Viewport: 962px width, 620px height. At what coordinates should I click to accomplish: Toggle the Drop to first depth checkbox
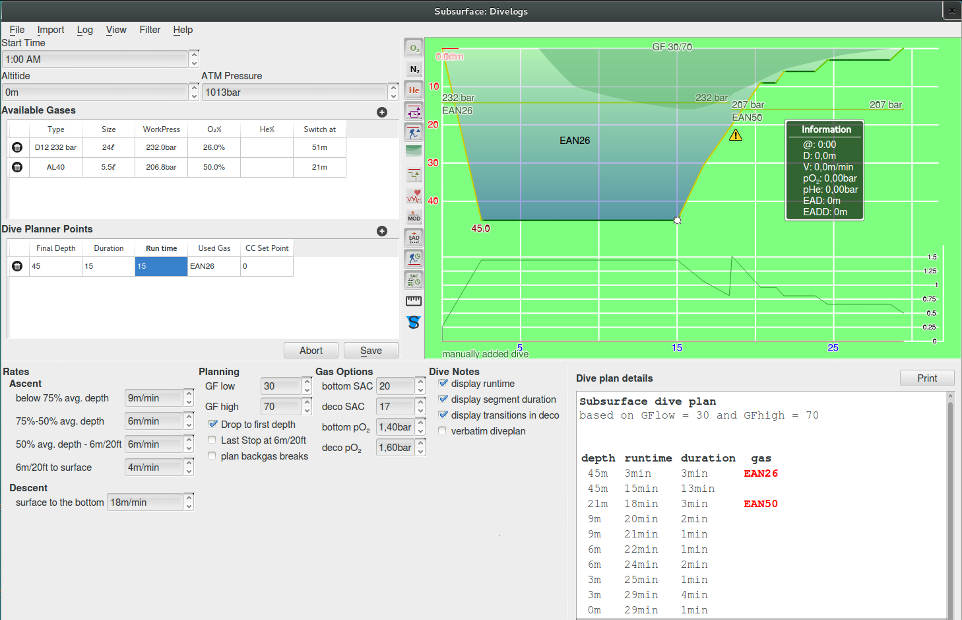coord(213,424)
